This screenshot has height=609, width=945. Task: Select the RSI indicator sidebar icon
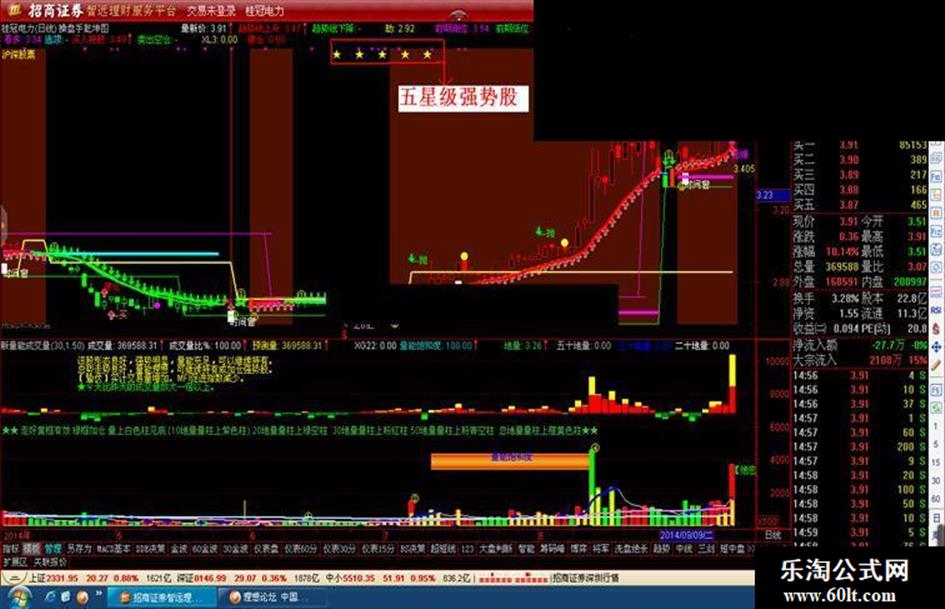(x=935, y=310)
